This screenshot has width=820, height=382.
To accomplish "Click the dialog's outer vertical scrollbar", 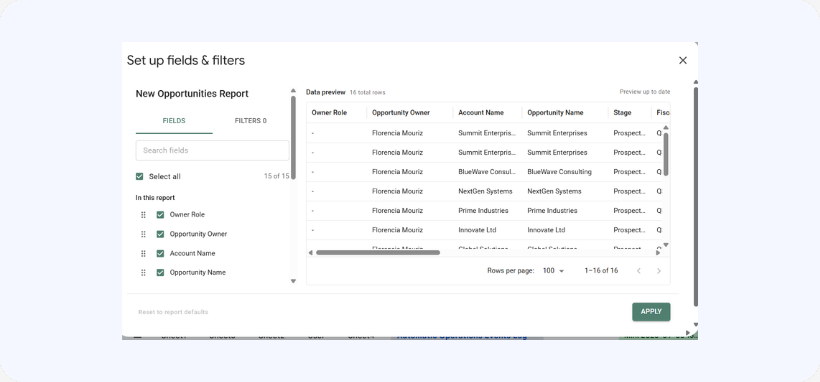I will (696, 196).
